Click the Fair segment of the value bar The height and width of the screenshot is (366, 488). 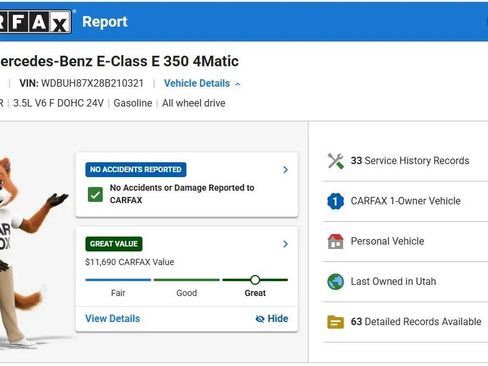(x=118, y=280)
